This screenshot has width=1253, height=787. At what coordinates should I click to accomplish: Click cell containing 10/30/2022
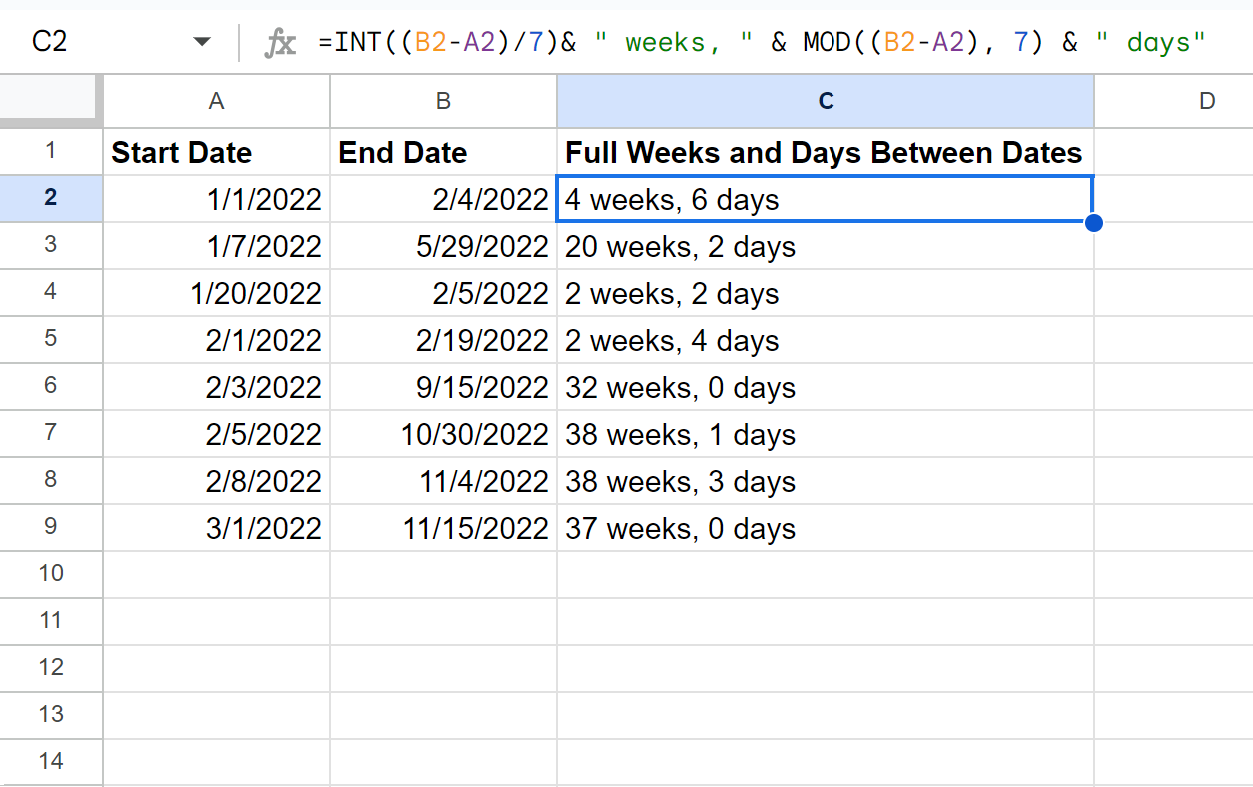(x=443, y=434)
